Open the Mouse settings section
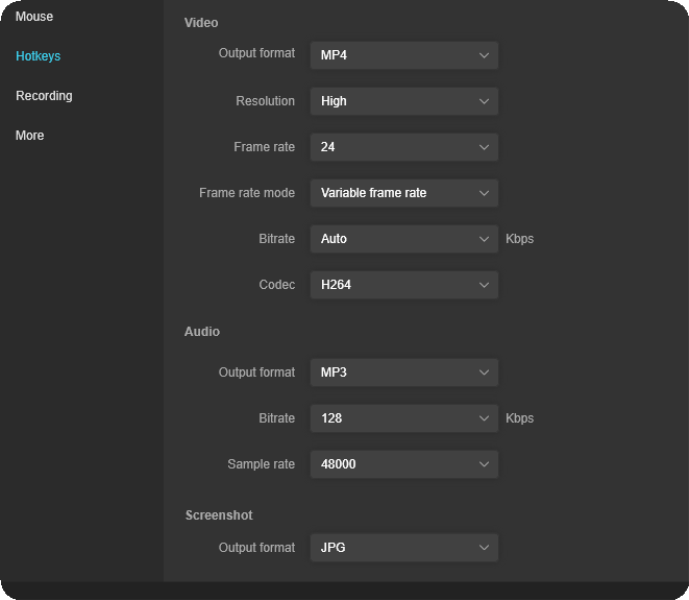The width and height of the screenshot is (689, 600). 34,17
